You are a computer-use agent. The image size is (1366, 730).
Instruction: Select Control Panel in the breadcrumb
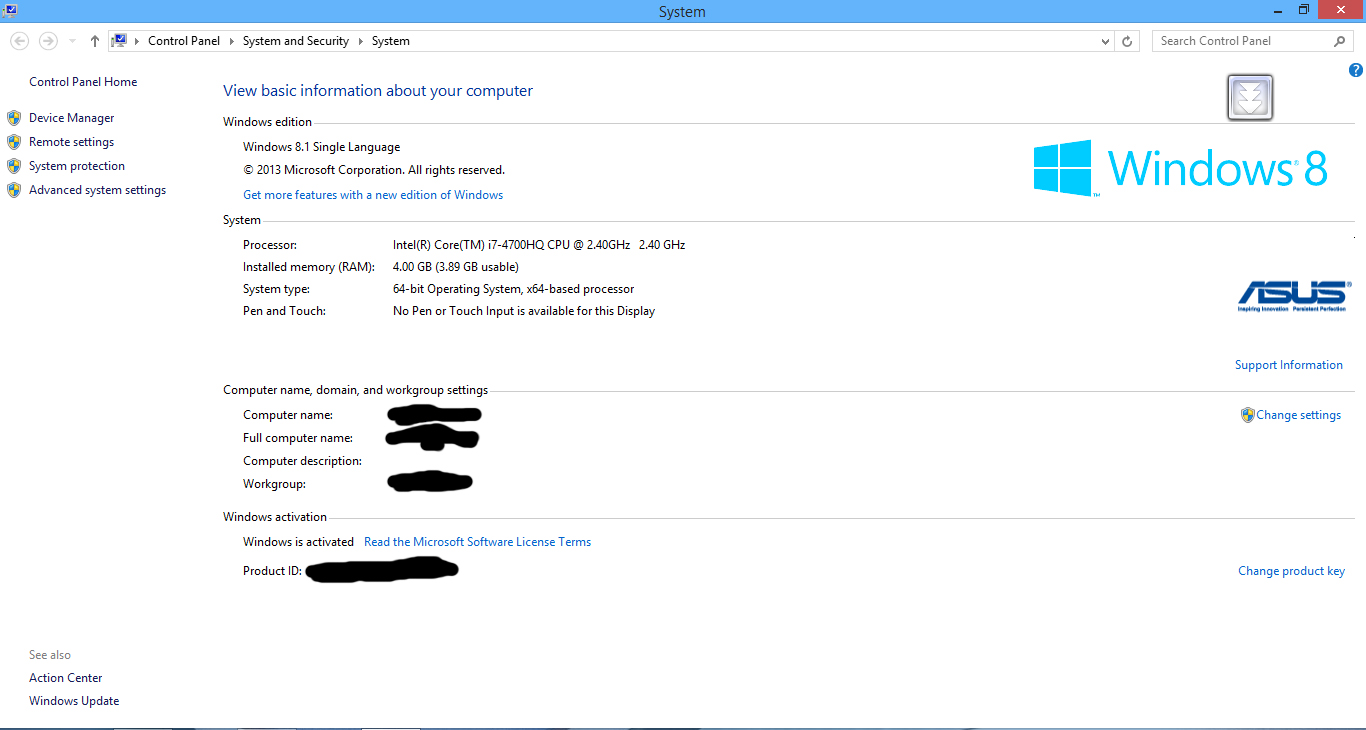click(x=184, y=41)
